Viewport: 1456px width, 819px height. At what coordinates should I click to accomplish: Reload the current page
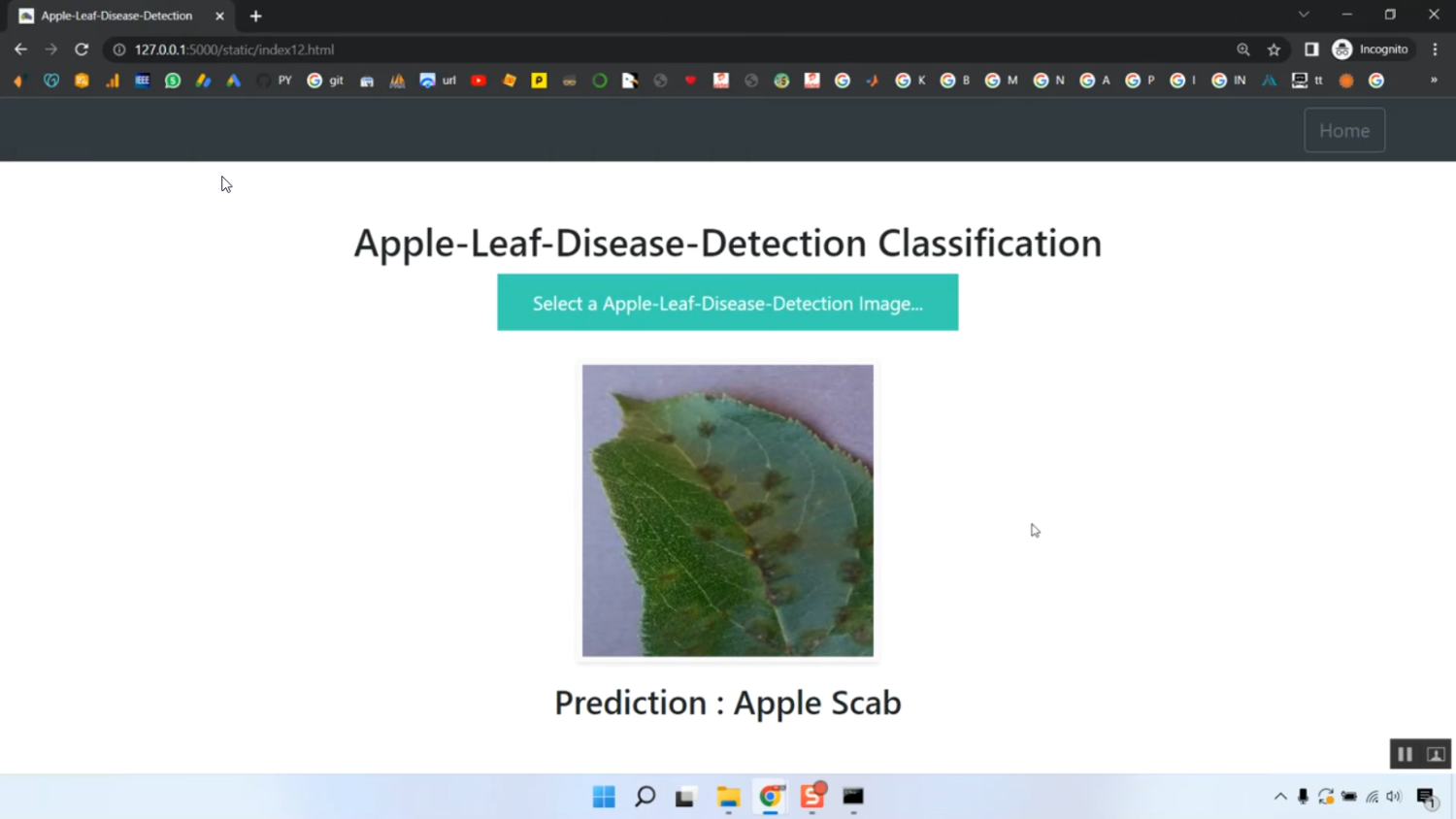[82, 49]
